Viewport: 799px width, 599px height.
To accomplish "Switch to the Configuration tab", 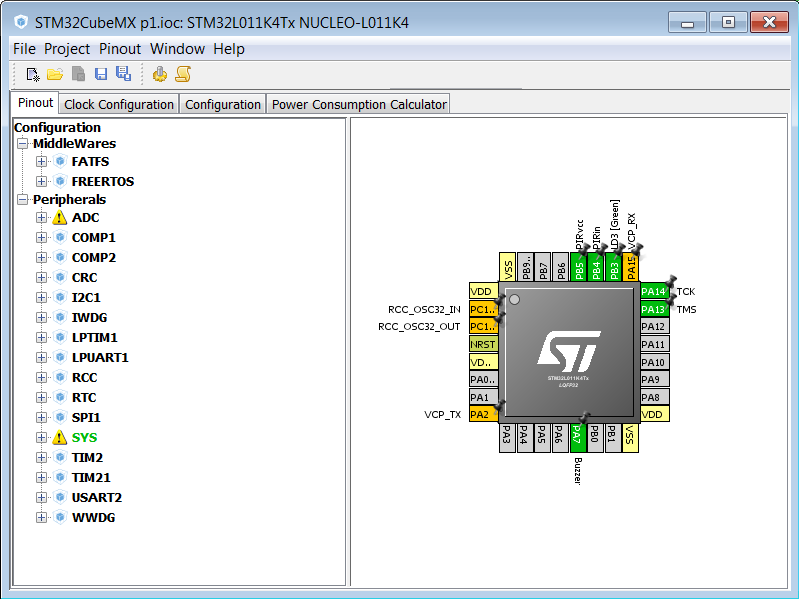I will coord(223,104).
